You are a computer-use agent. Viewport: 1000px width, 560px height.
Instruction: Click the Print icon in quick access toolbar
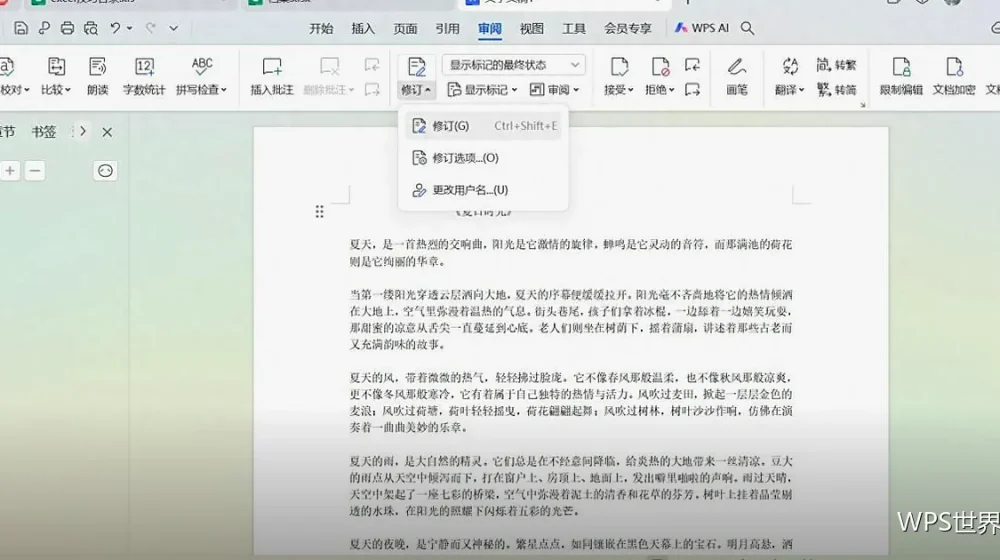pyautogui.click(x=67, y=28)
